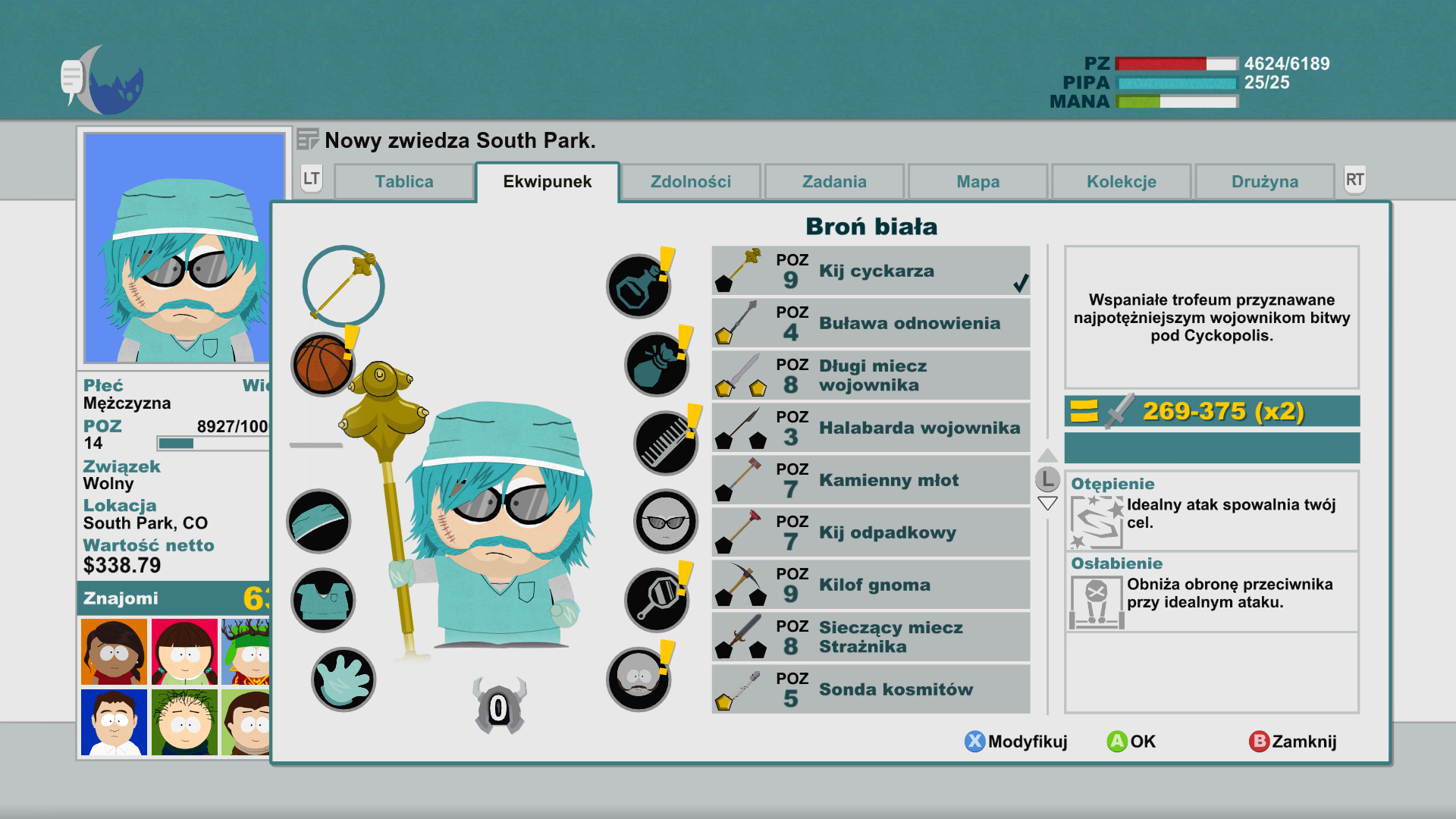Click the Halabarda wojownika weapon icon
The image size is (1456, 819).
pyautogui.click(x=741, y=427)
